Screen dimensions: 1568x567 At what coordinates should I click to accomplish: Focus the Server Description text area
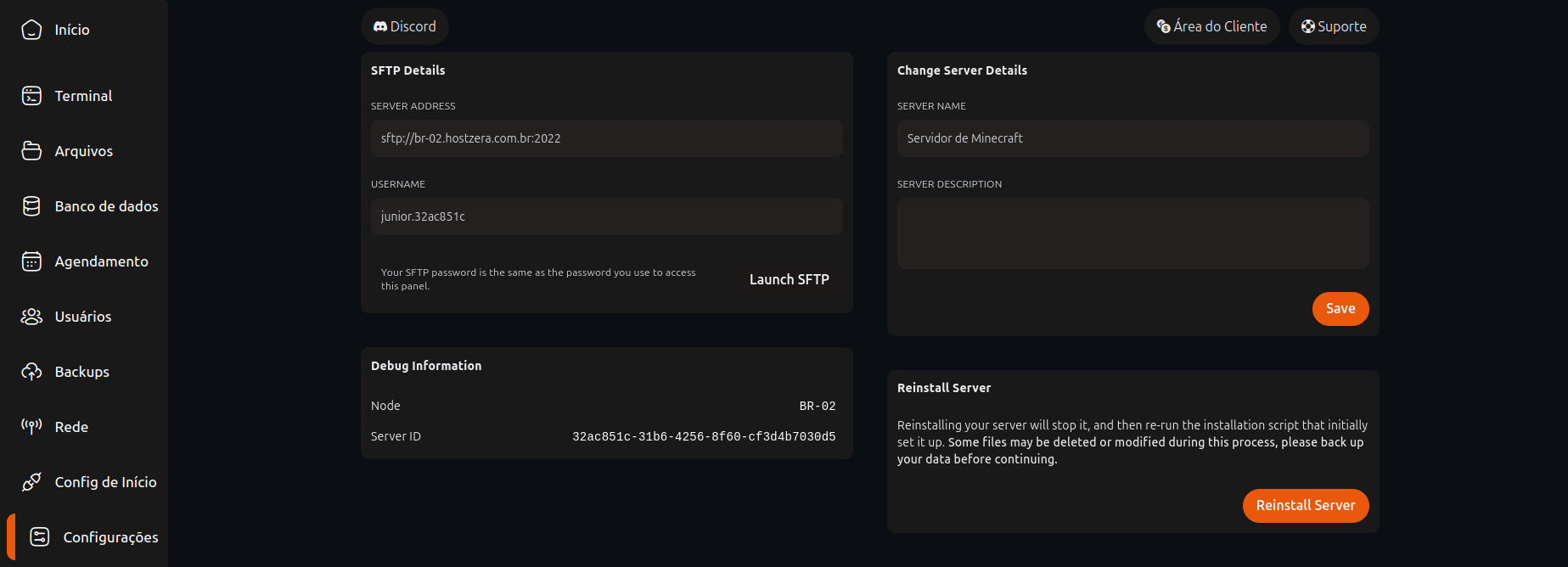pos(1132,233)
